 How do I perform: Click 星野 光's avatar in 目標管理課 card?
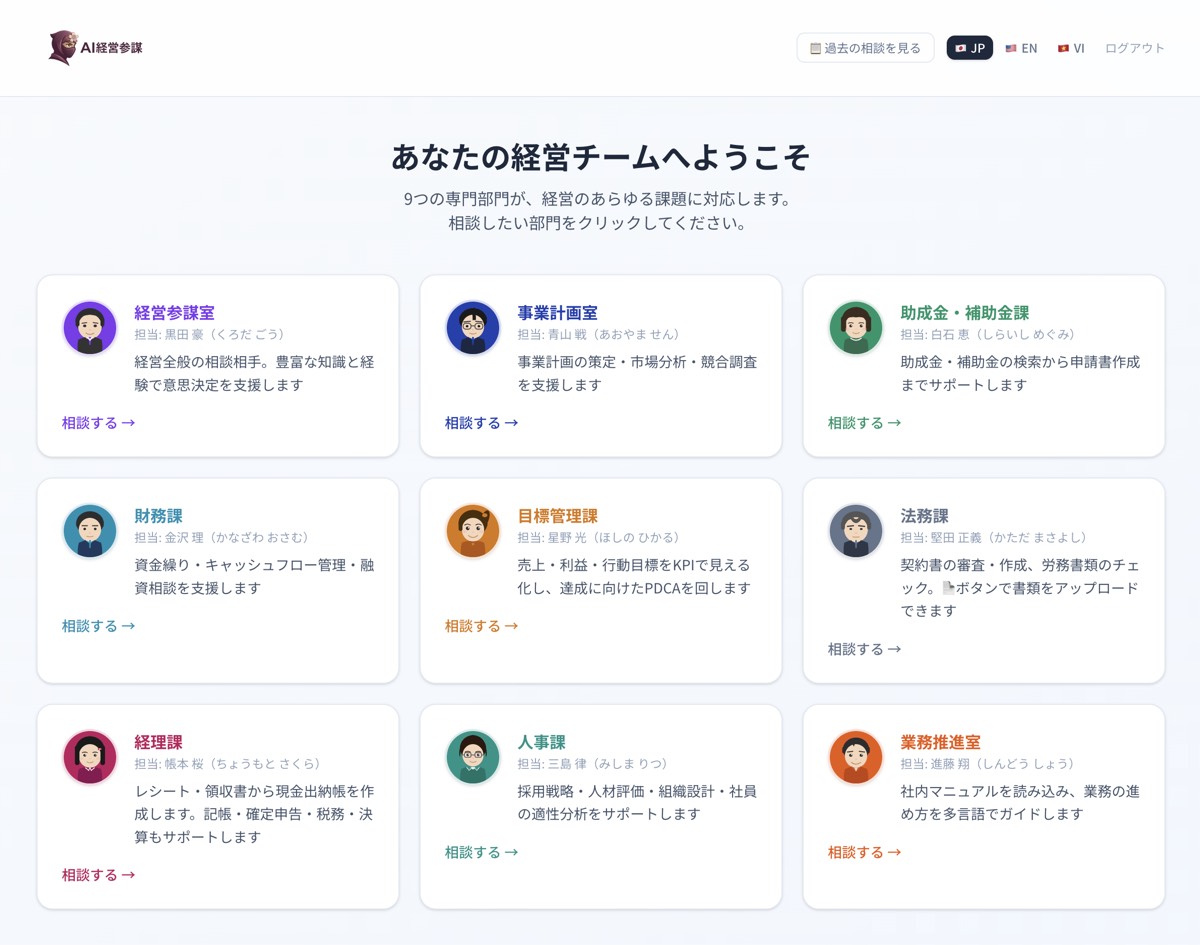472,530
